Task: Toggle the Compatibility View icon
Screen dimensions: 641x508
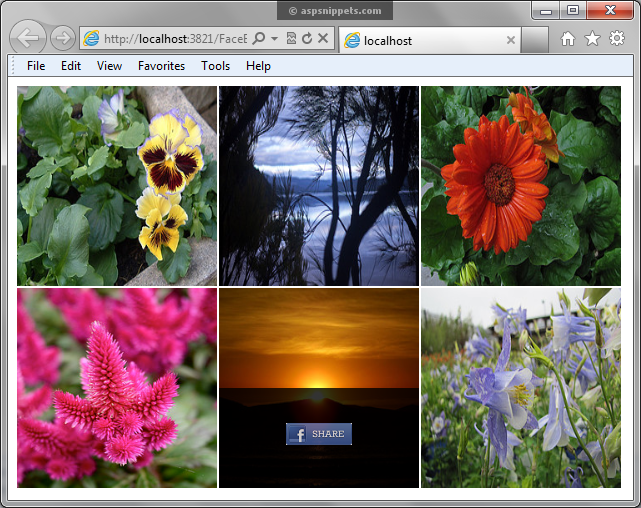Action: coord(291,38)
